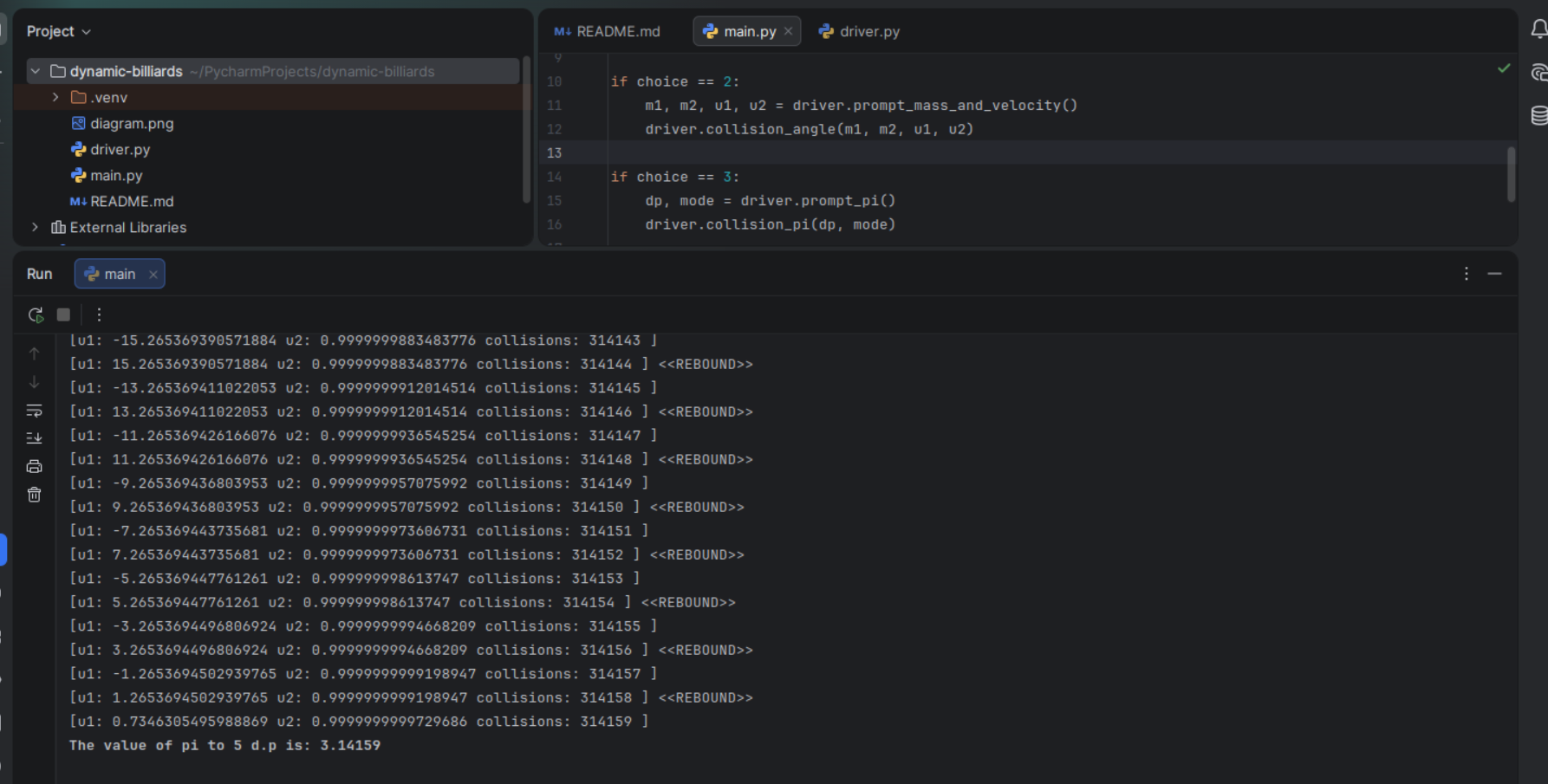The width and height of the screenshot is (1548, 784).
Task: Clear all console output with trash icon
Action: click(x=35, y=495)
